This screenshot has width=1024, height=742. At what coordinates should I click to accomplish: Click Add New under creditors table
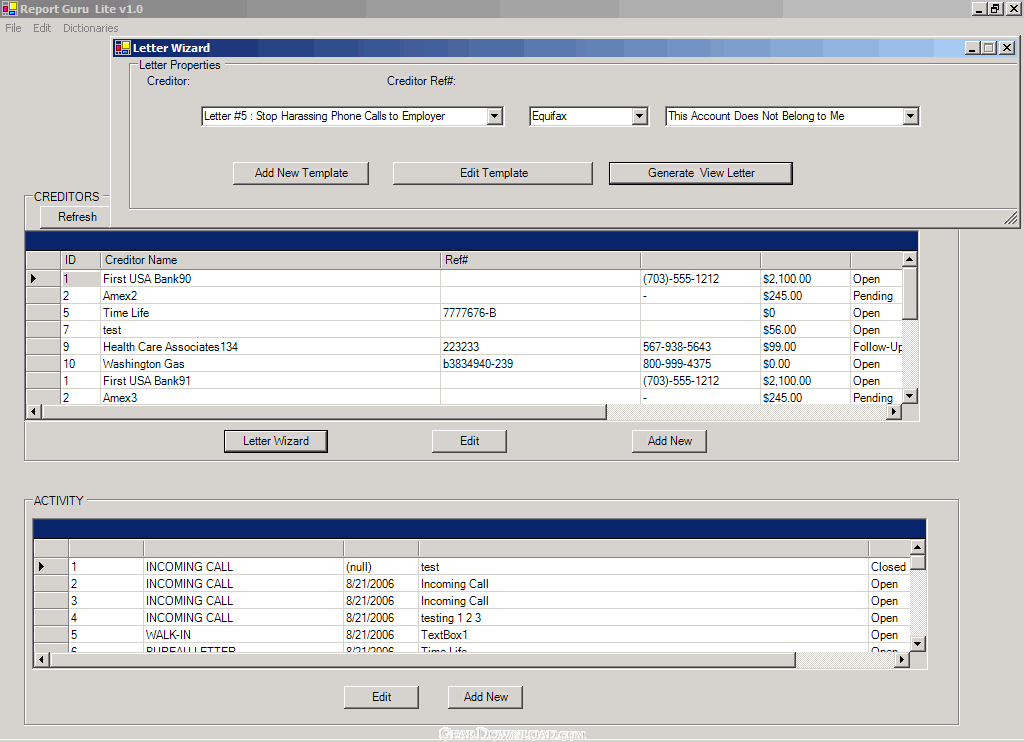click(669, 441)
